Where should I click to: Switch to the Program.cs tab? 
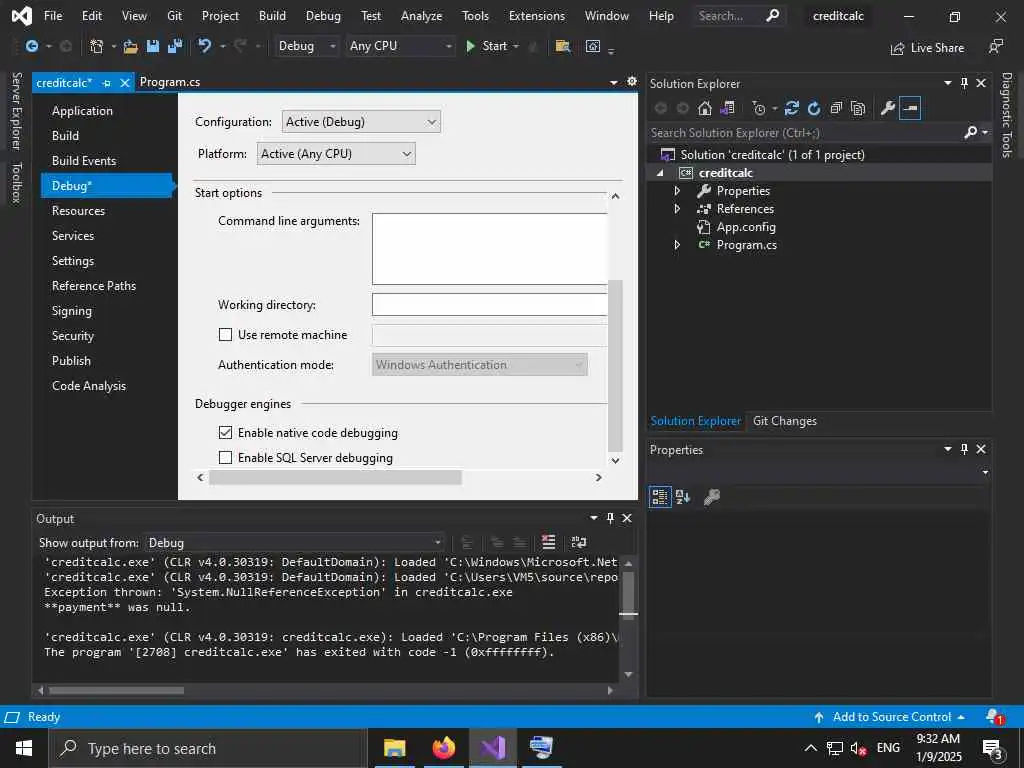[170, 82]
